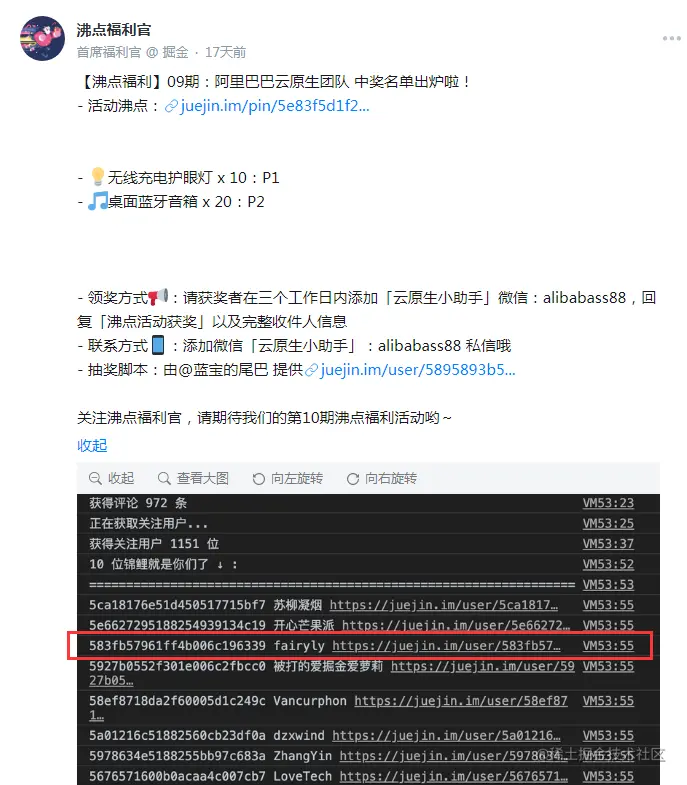Open the juejin.im/user/5895893b5 script author link
687x785 pixels.
[418, 369]
